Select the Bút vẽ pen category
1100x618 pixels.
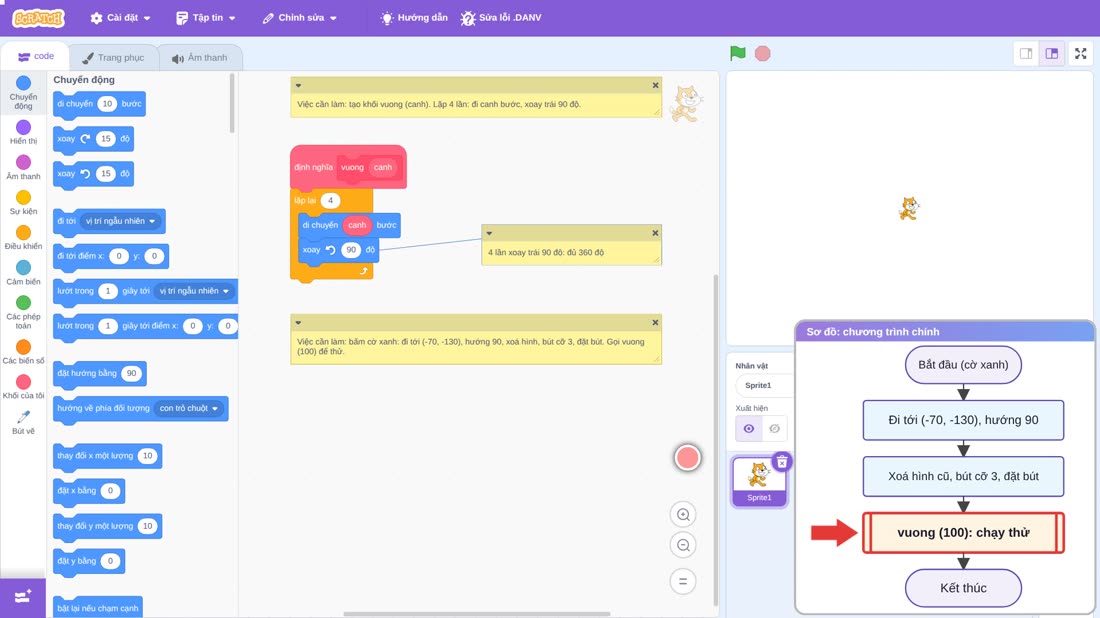pos(23,422)
